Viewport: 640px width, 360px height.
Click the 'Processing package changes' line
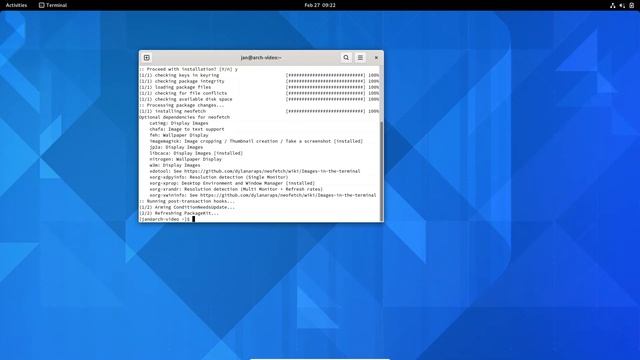[182, 105]
